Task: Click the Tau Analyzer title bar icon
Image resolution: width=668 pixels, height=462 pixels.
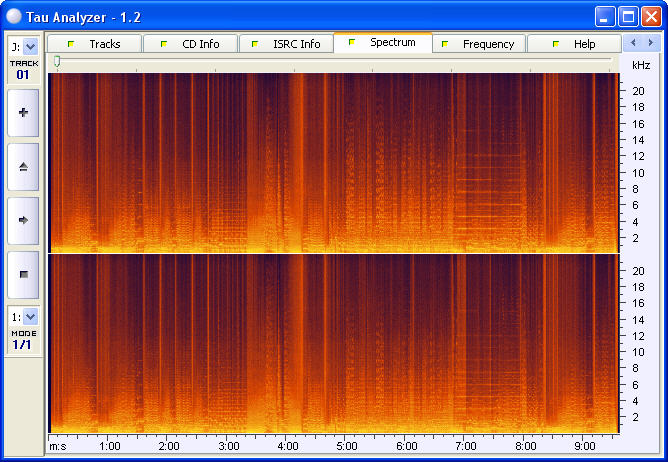Action: pyautogui.click(x=14, y=16)
